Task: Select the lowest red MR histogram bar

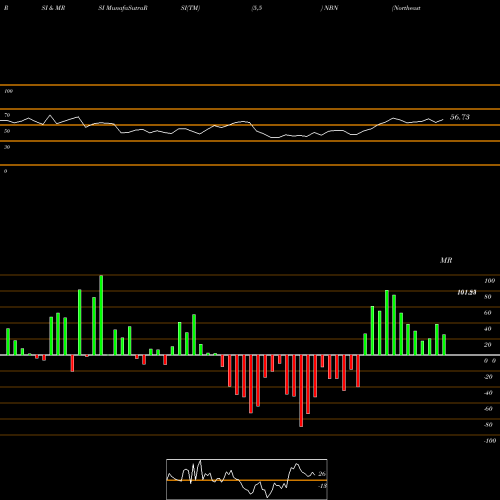Action: [x=301, y=391]
